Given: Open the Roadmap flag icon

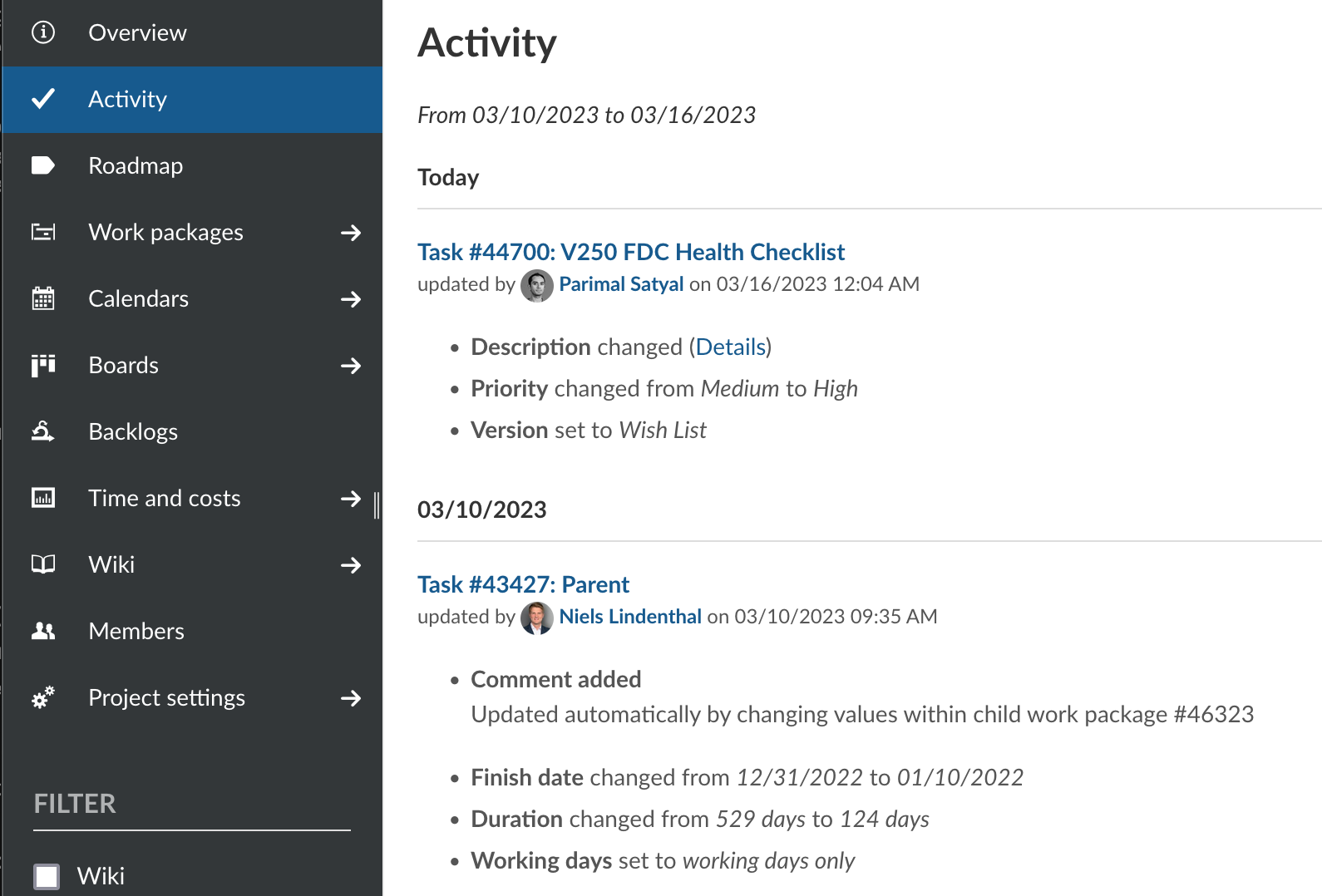Looking at the screenshot, I should pos(42,165).
